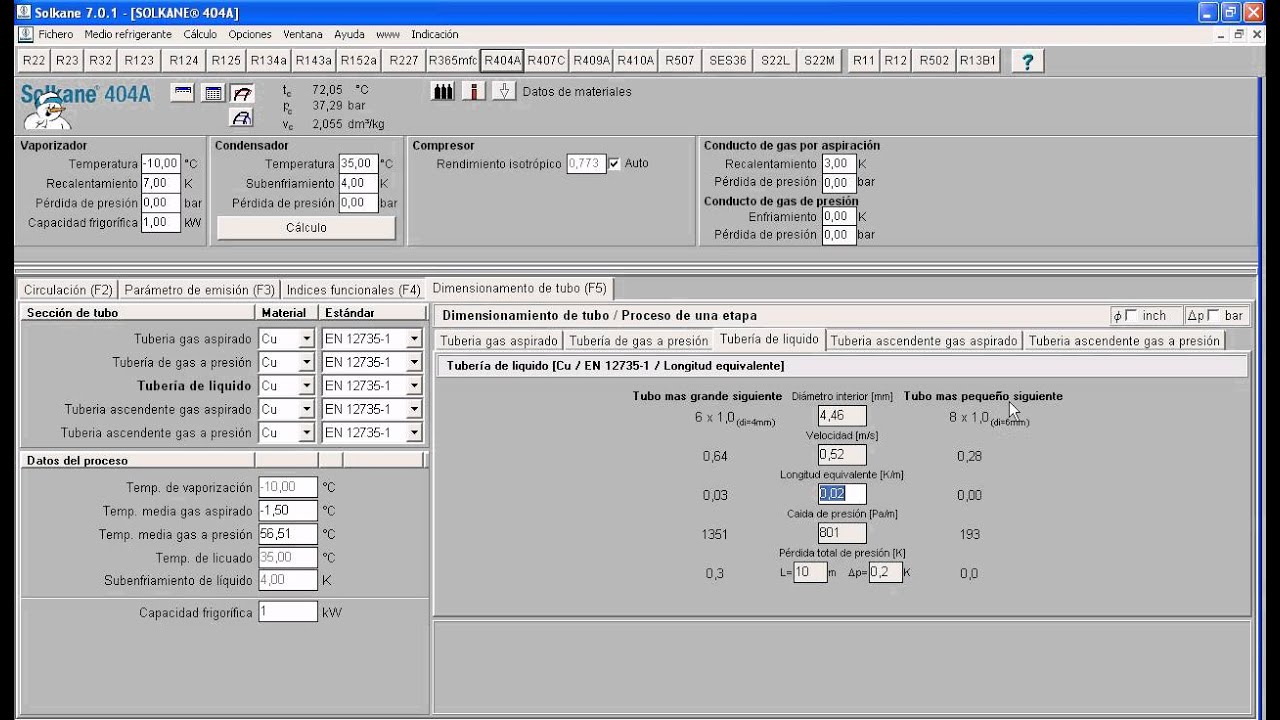Open material dropdown for Tuberia gas aspirado
The height and width of the screenshot is (720, 1280).
click(306, 339)
